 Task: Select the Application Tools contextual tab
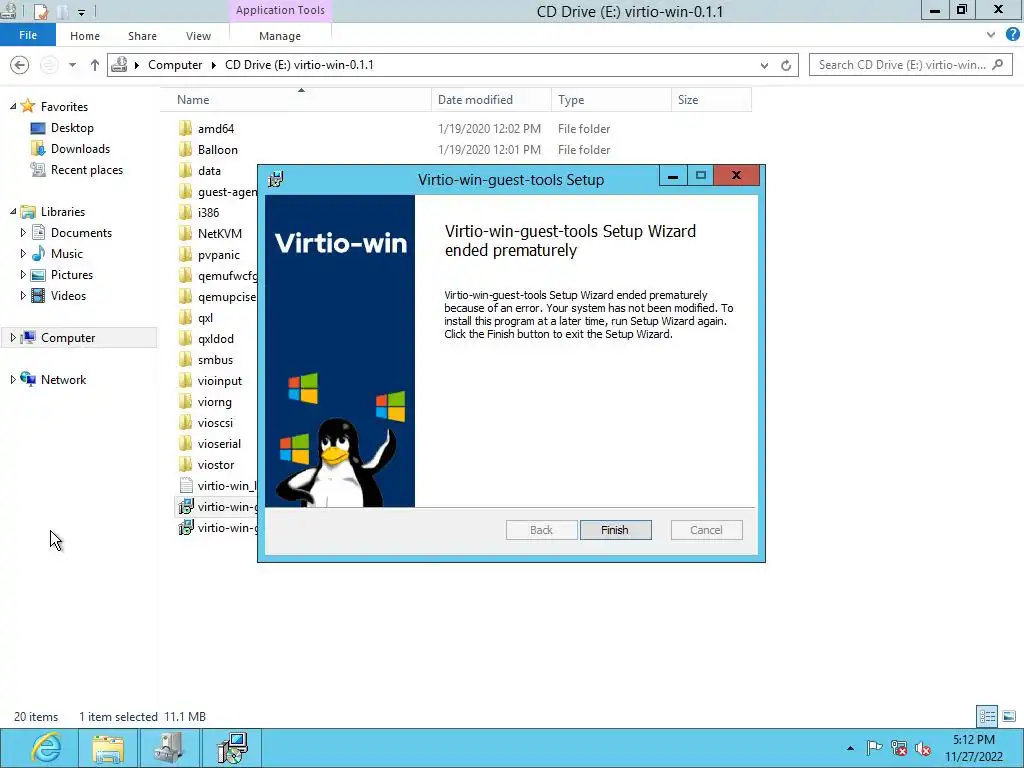pyautogui.click(x=280, y=10)
